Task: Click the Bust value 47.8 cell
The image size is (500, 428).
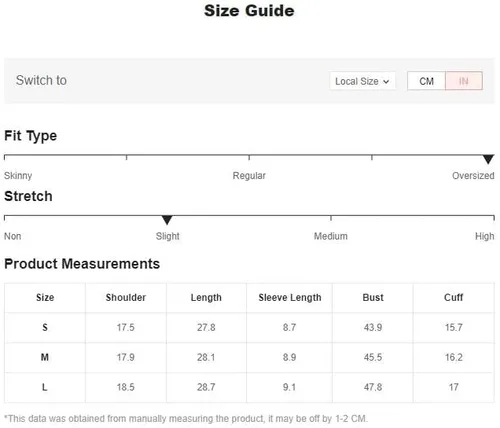Action: 373,387
